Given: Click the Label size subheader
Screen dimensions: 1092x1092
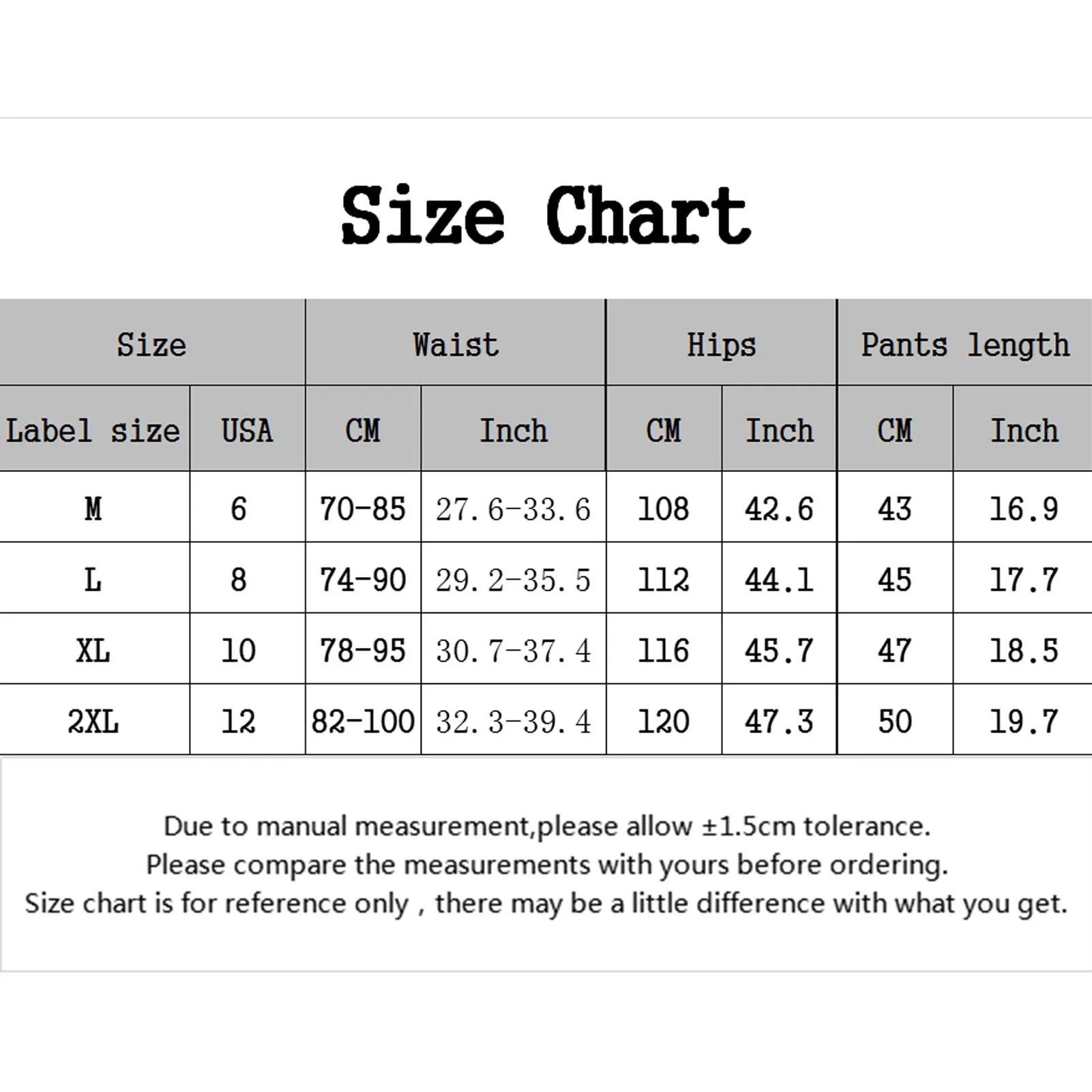Looking at the screenshot, I should [x=93, y=430].
